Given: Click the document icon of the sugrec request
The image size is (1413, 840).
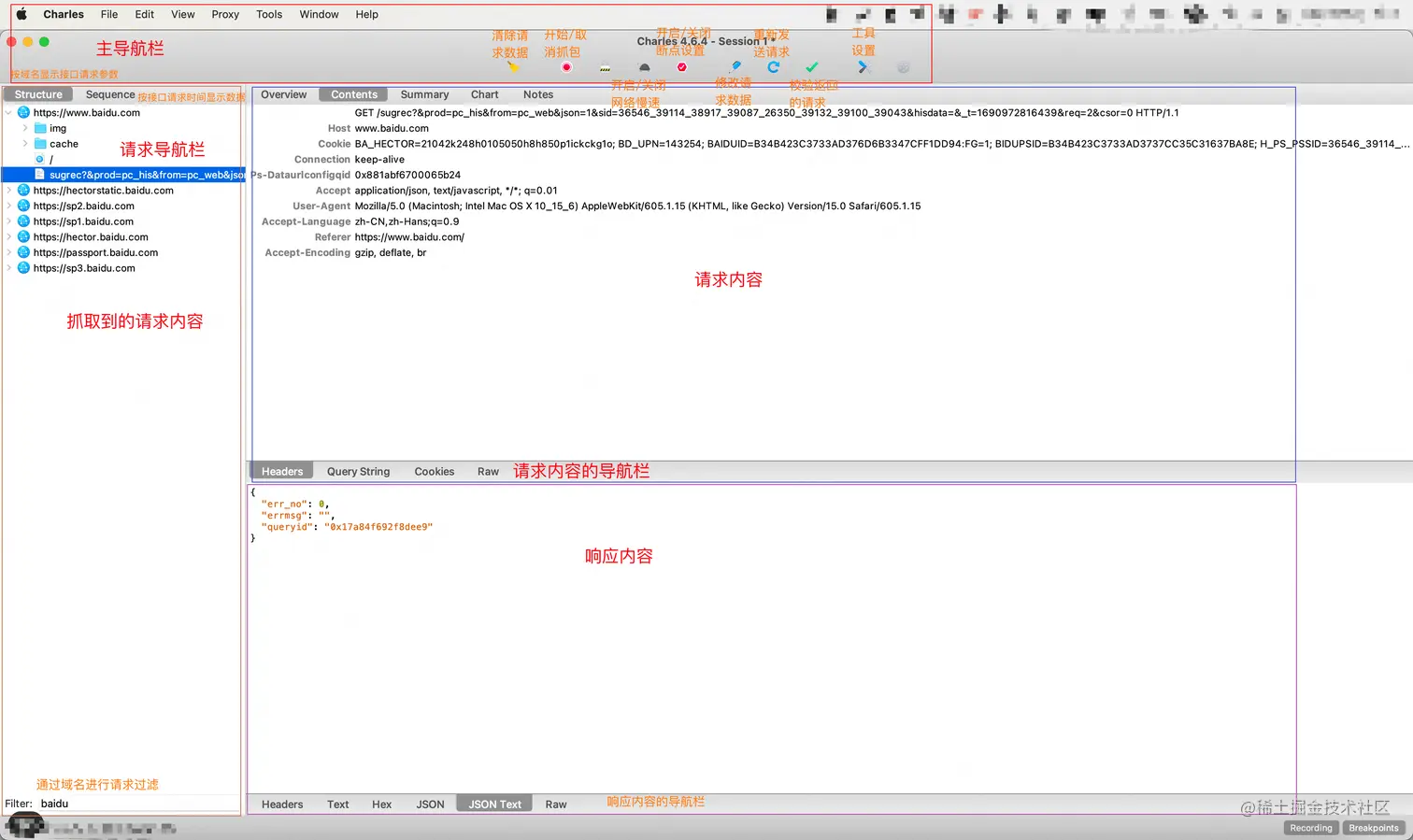Looking at the screenshot, I should (39, 175).
